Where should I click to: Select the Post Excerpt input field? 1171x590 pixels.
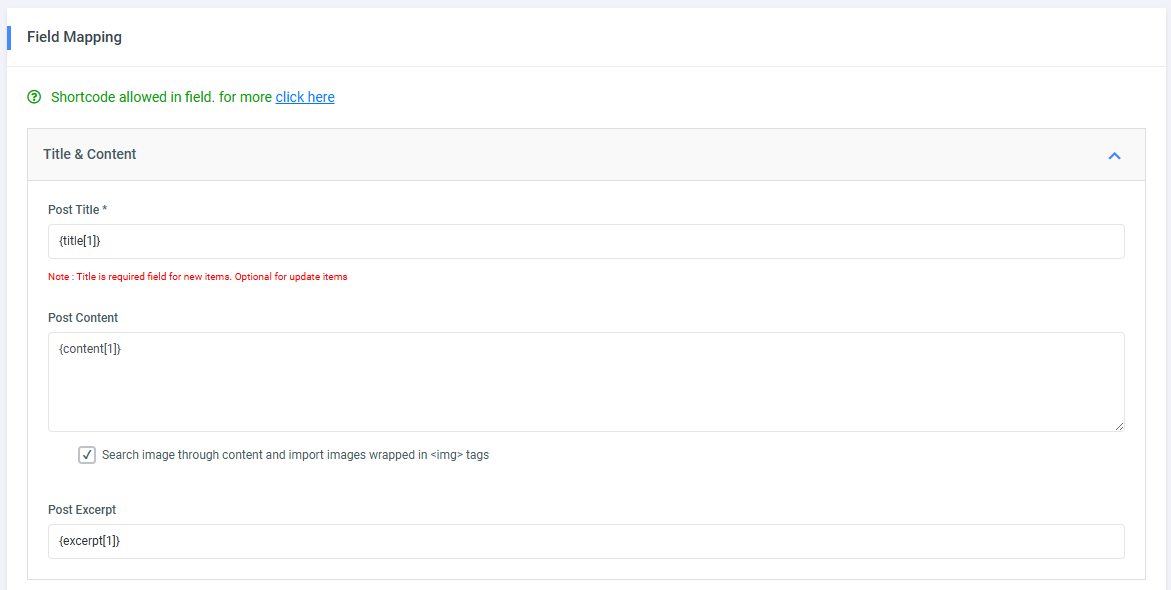(x=586, y=542)
